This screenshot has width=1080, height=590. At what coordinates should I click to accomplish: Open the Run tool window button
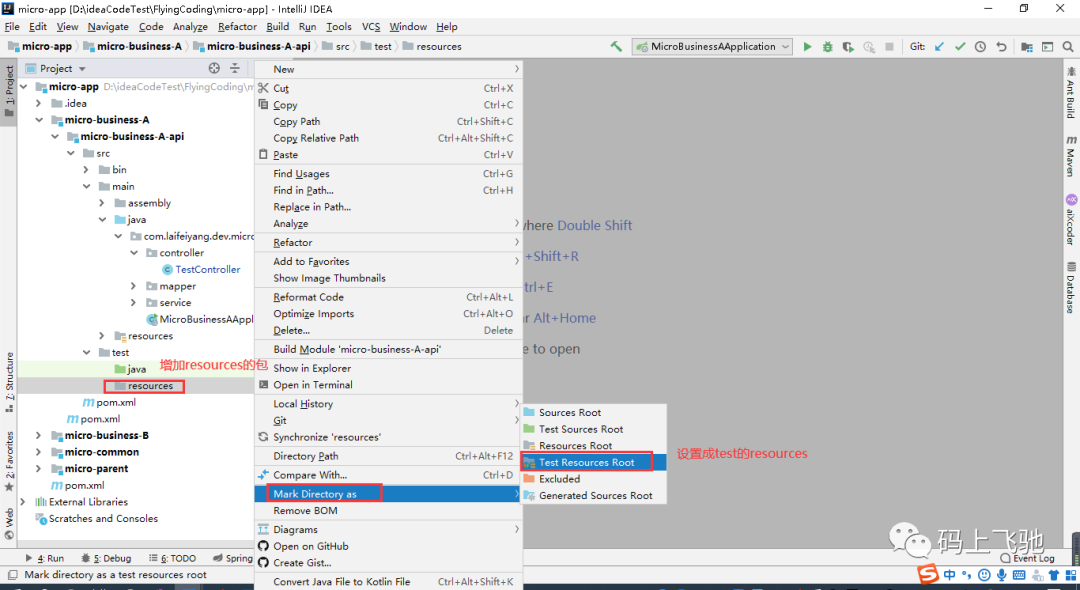pyautogui.click(x=45, y=558)
